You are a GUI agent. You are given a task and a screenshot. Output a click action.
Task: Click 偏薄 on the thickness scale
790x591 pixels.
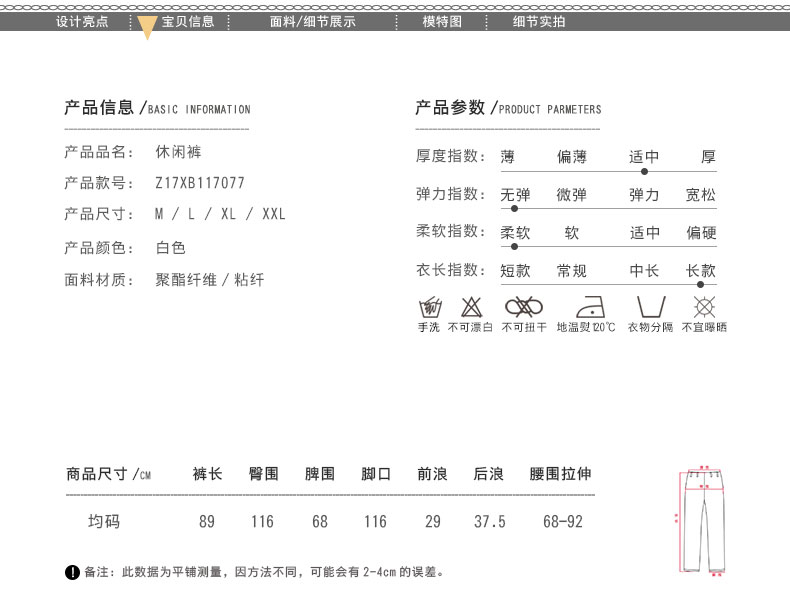pyautogui.click(x=572, y=157)
